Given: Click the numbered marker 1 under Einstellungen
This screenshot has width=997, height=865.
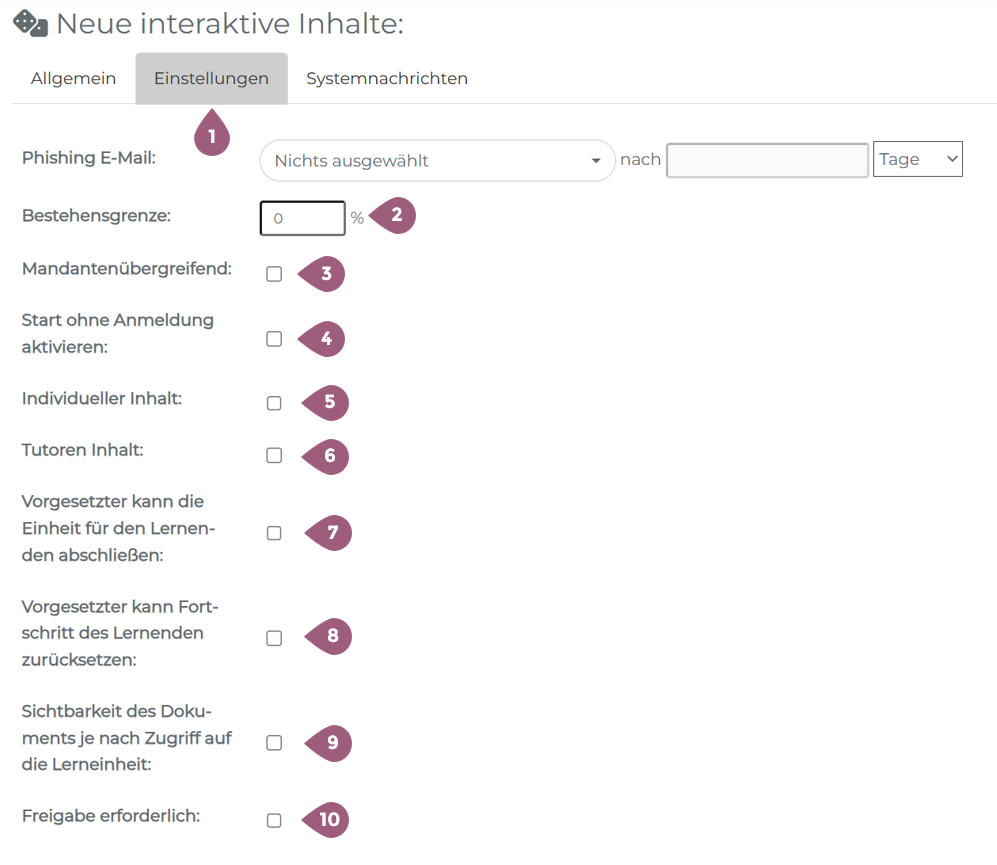Looking at the screenshot, I should click(x=211, y=135).
